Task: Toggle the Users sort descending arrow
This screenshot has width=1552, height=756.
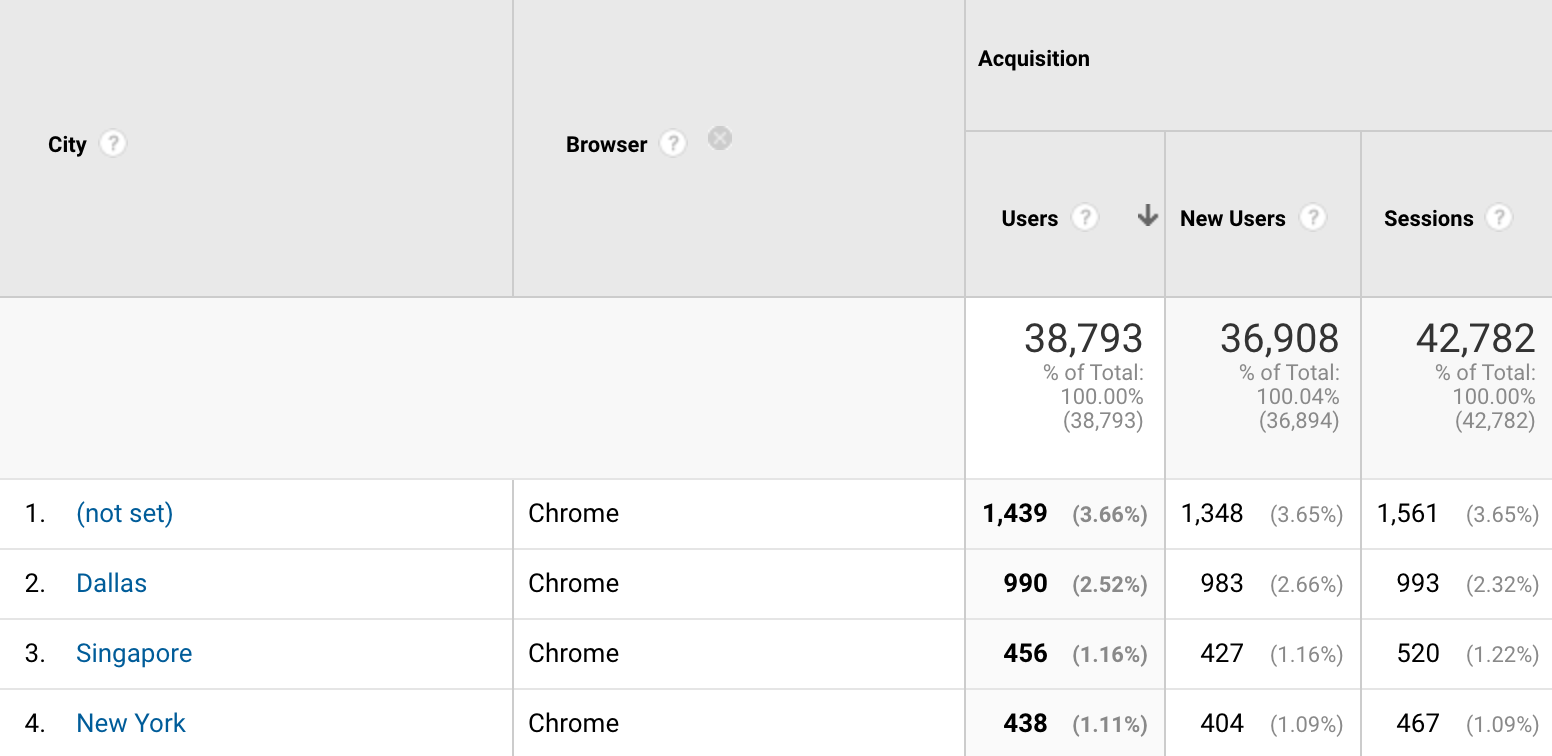Action: (x=1147, y=216)
